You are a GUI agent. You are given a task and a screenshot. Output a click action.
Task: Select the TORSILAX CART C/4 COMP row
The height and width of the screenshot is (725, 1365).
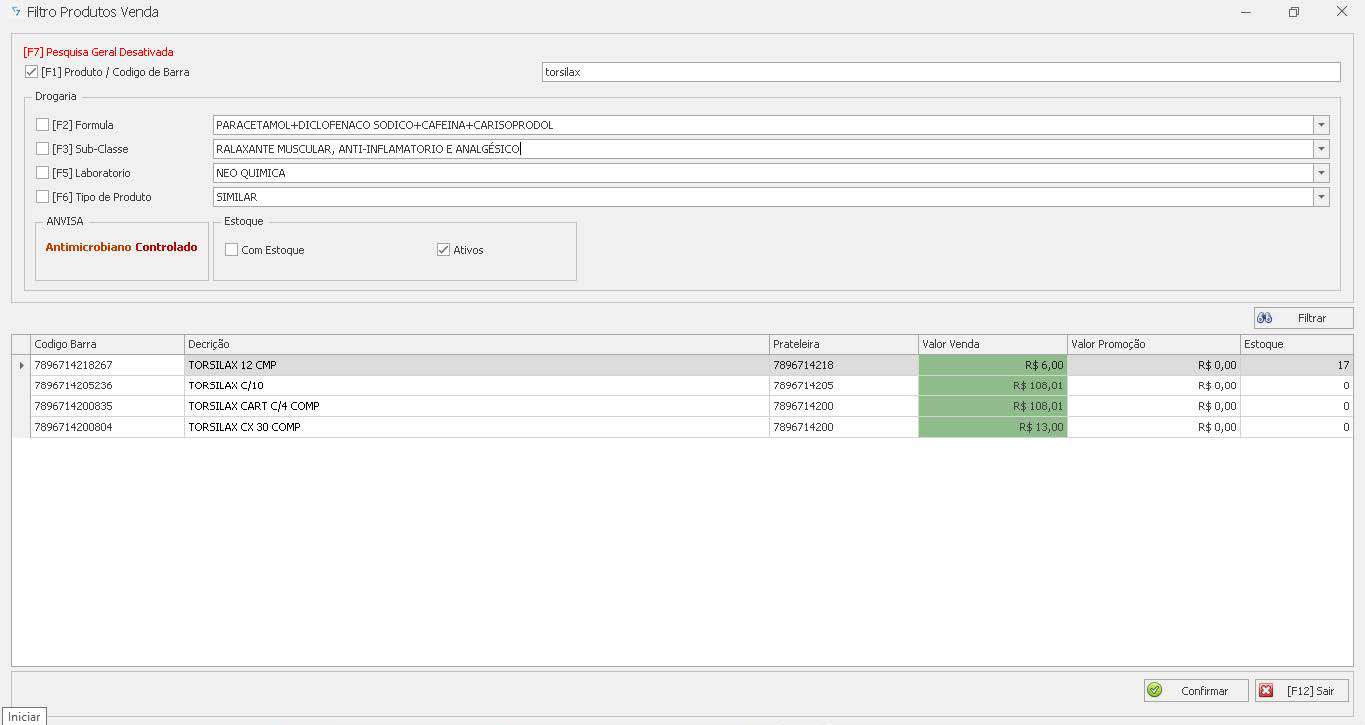click(x=682, y=406)
